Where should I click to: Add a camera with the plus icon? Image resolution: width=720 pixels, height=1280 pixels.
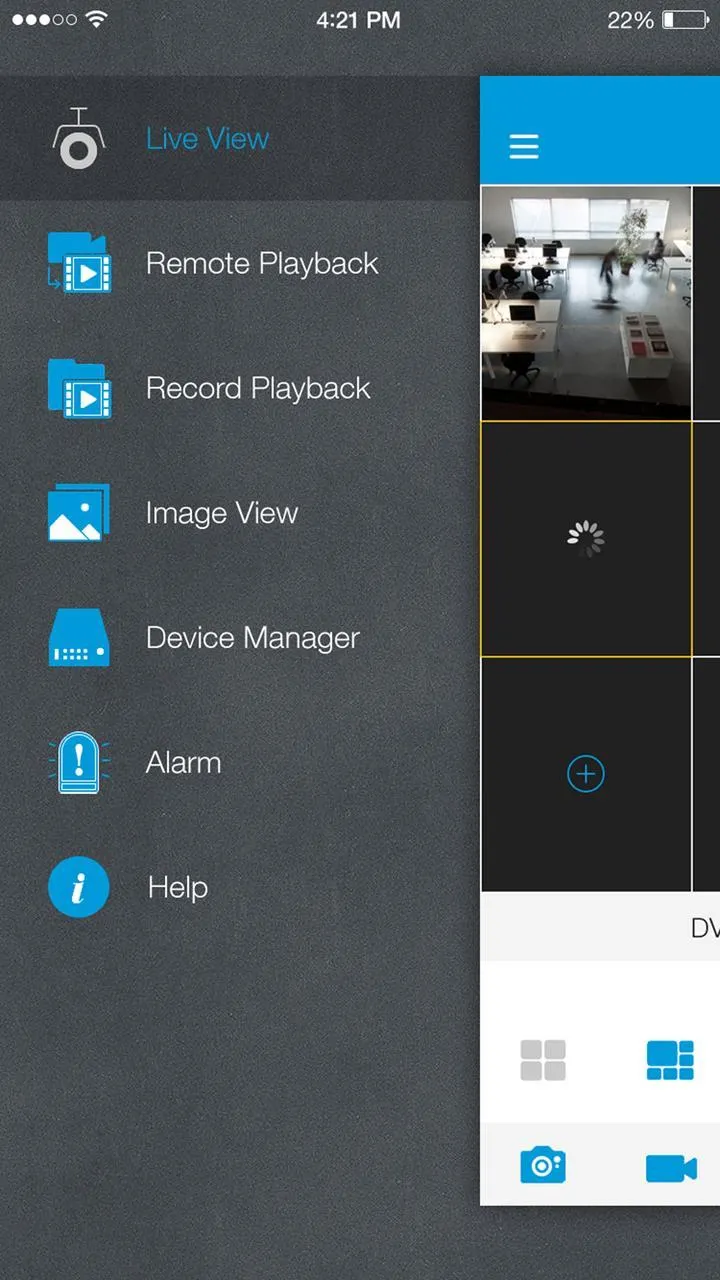click(x=586, y=774)
